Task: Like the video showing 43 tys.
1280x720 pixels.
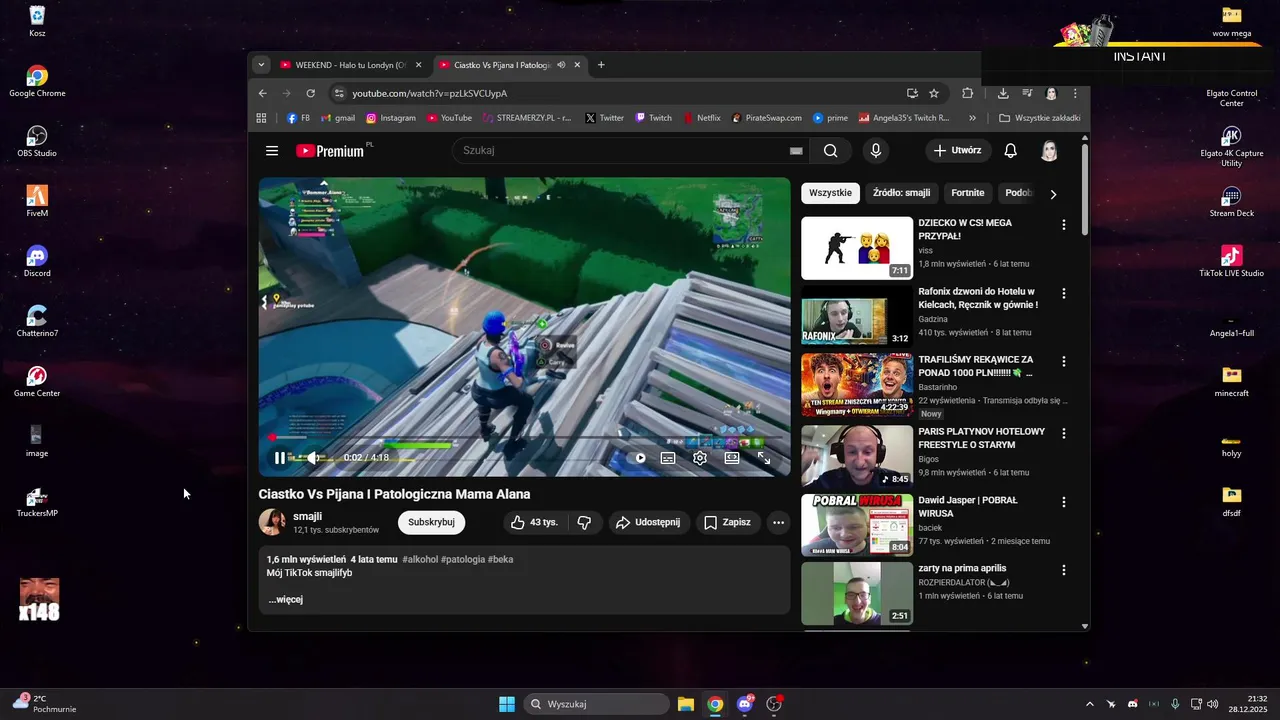Action: tap(534, 522)
